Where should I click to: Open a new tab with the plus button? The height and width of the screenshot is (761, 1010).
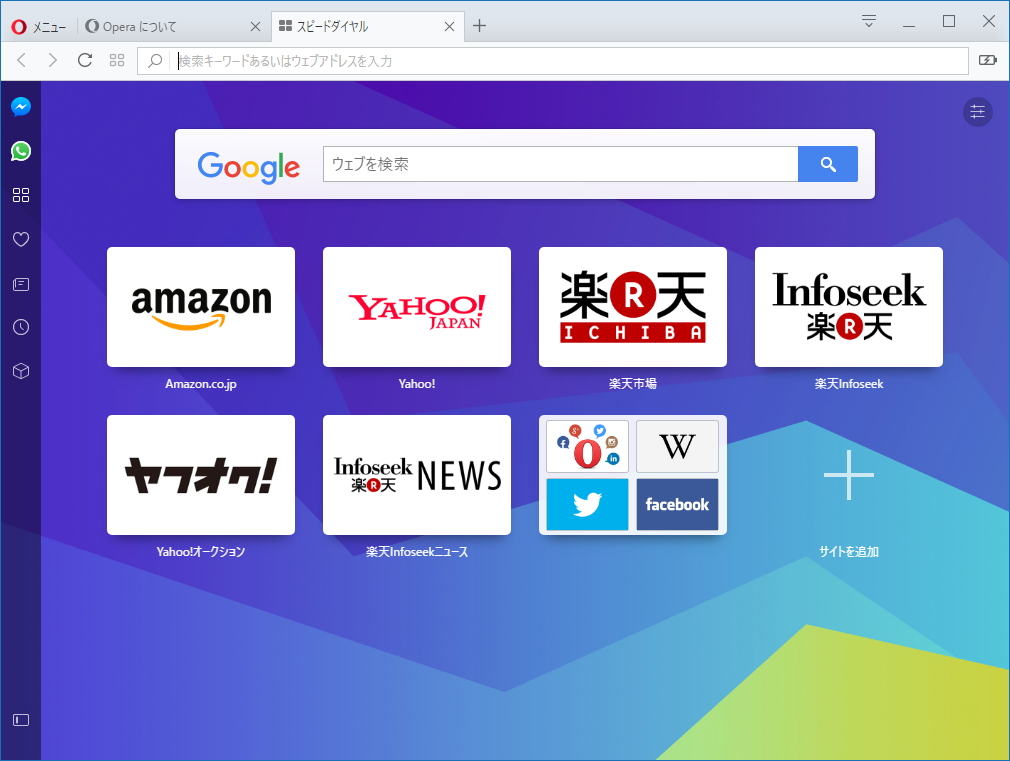[x=479, y=27]
